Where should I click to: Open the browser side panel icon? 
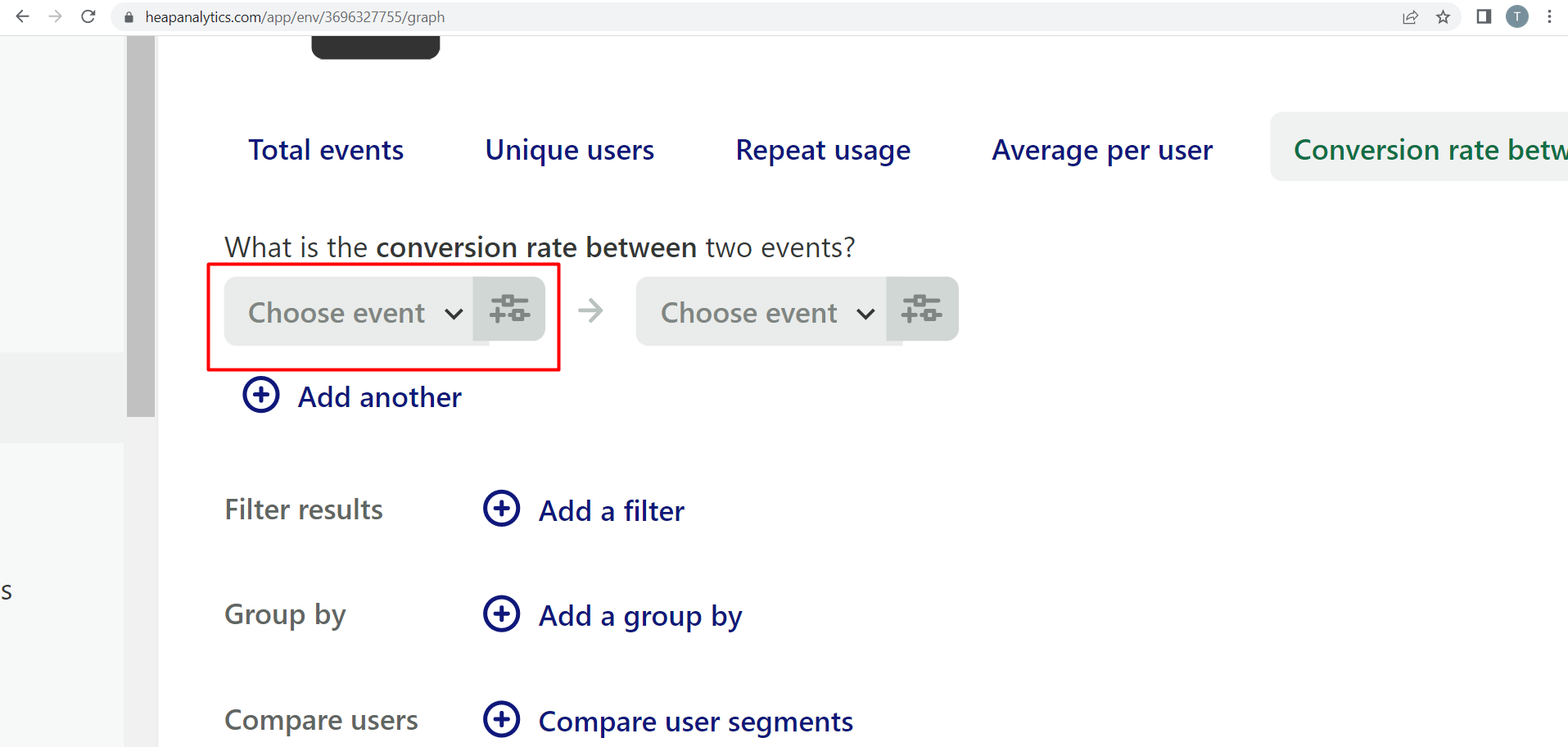click(1484, 16)
